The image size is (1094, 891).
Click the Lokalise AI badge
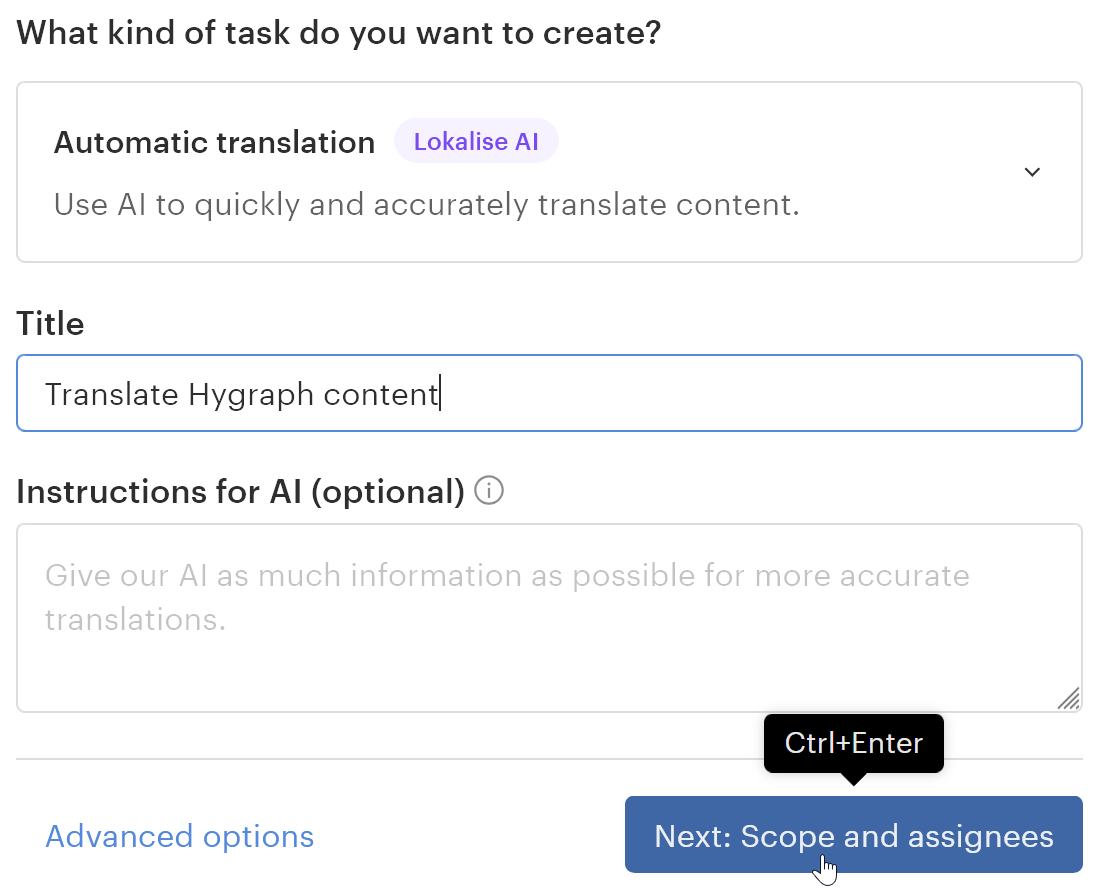476,142
